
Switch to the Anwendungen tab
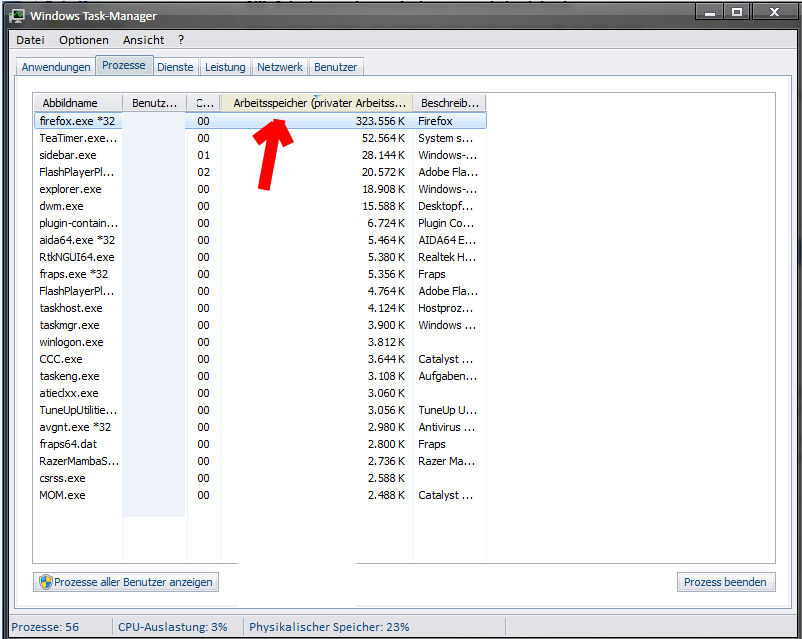(x=56, y=67)
